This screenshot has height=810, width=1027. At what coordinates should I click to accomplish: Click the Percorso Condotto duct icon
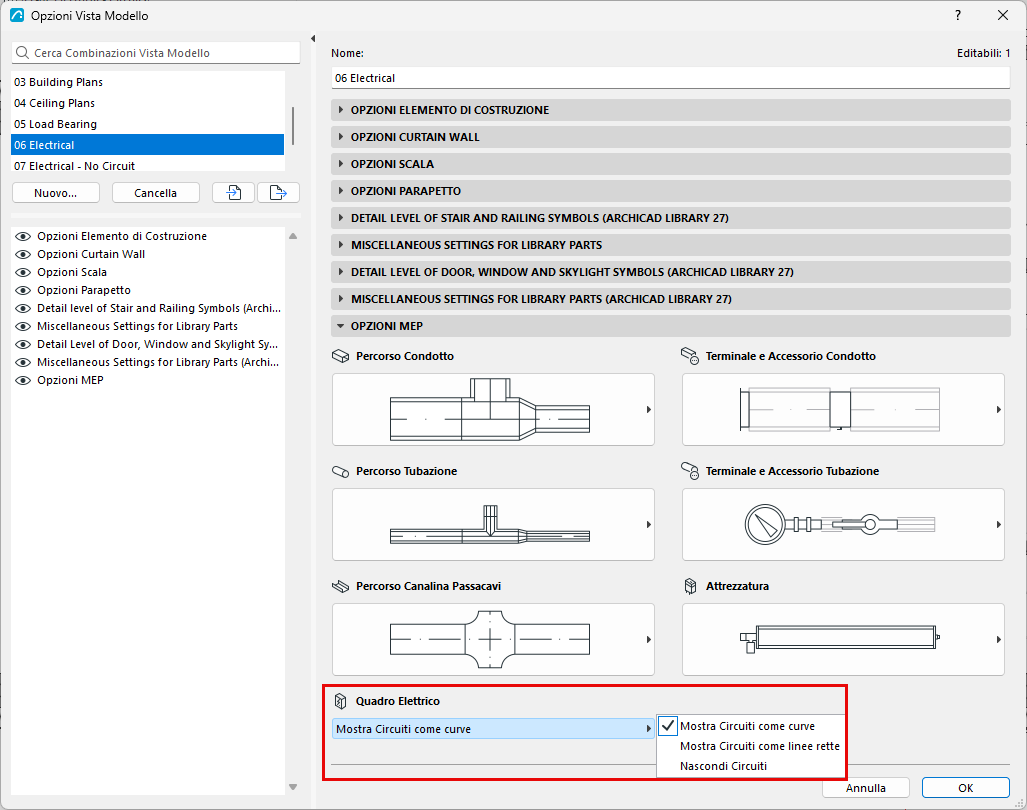tap(341, 356)
